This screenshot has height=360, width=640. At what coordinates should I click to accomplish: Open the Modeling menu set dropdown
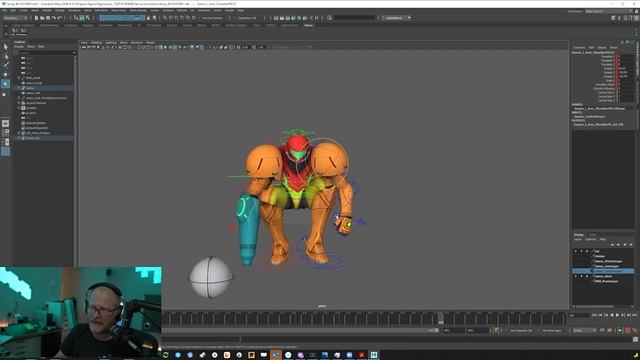click(16, 18)
